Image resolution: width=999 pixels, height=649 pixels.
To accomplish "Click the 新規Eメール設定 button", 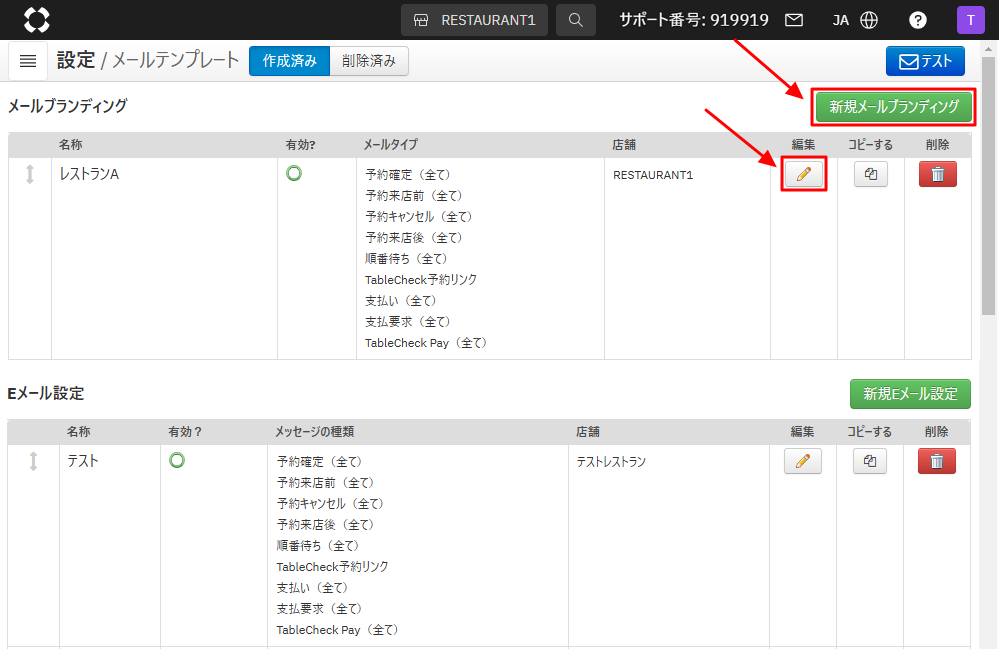I will click(910, 394).
